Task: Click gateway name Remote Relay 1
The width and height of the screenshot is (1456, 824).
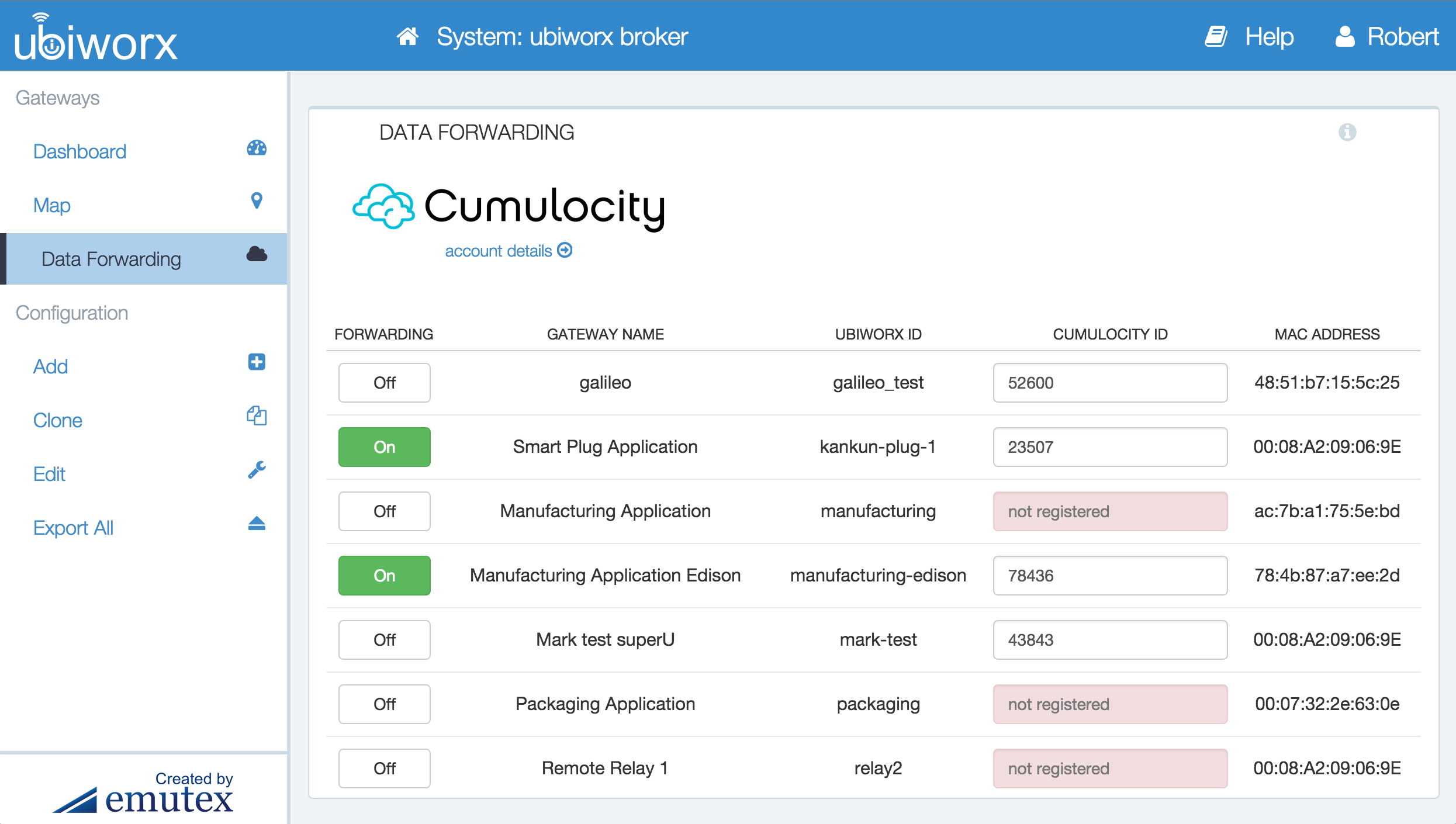Action: [x=605, y=768]
